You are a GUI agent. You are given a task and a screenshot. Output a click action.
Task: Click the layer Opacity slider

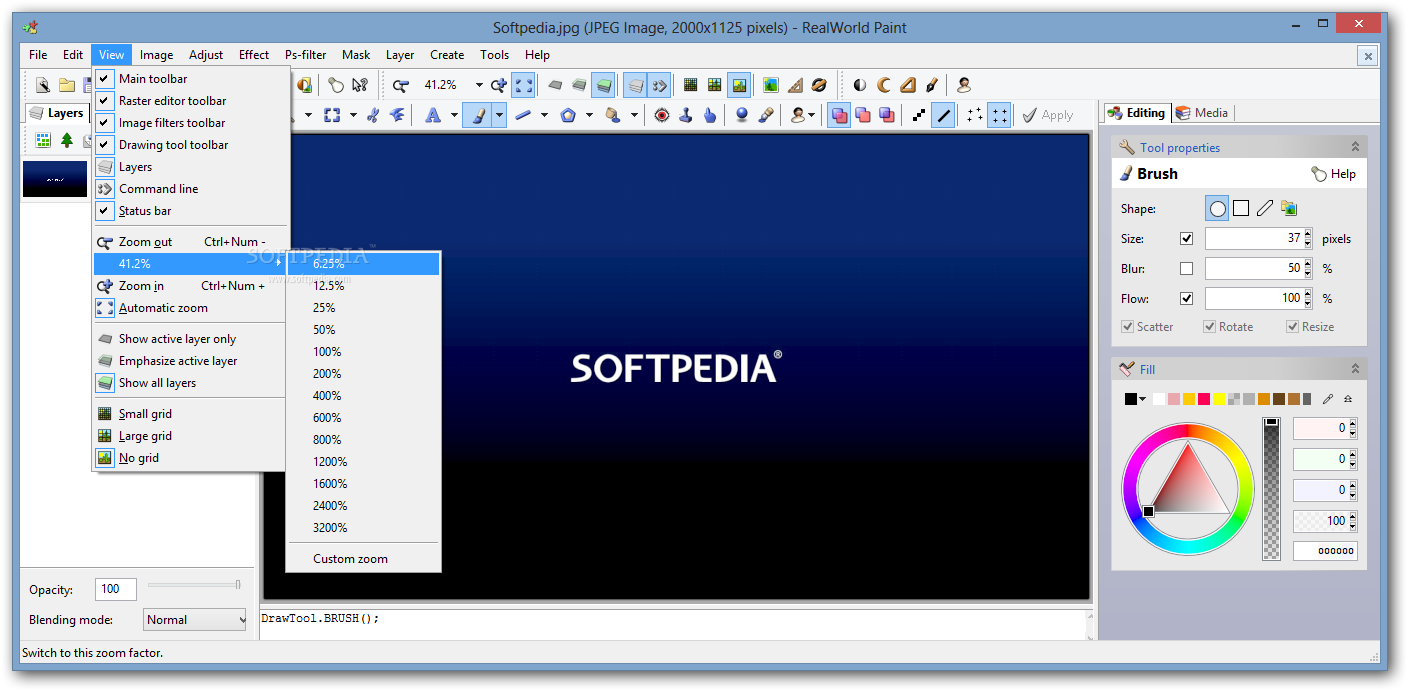point(194,584)
